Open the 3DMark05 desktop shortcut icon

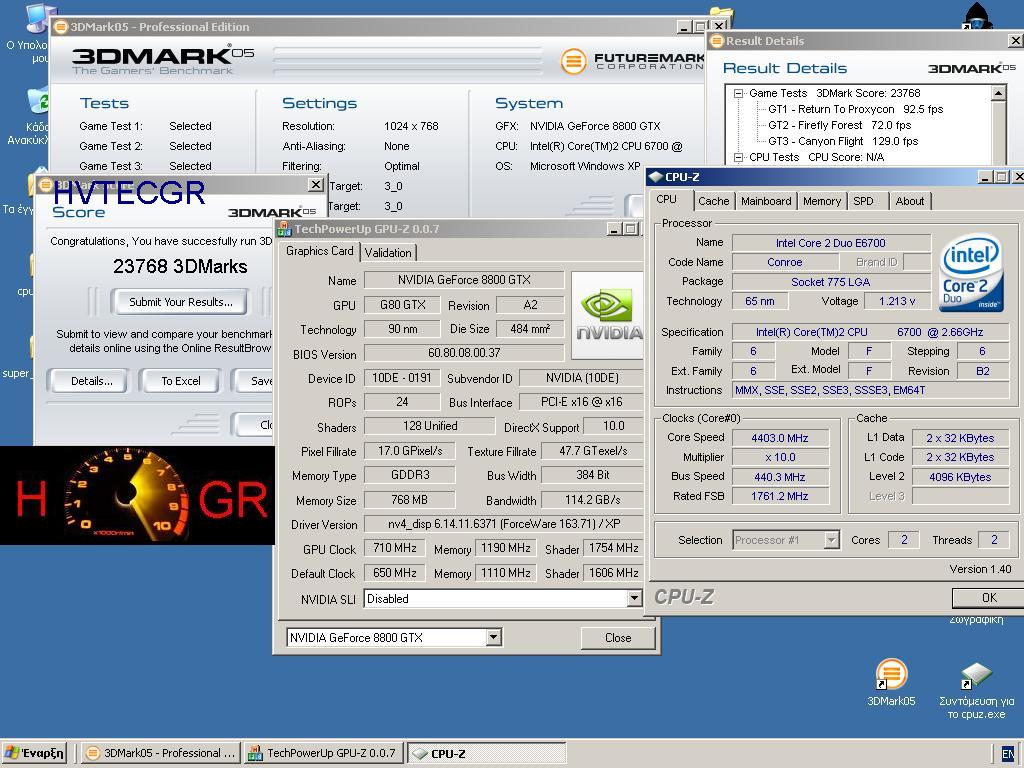(891, 674)
